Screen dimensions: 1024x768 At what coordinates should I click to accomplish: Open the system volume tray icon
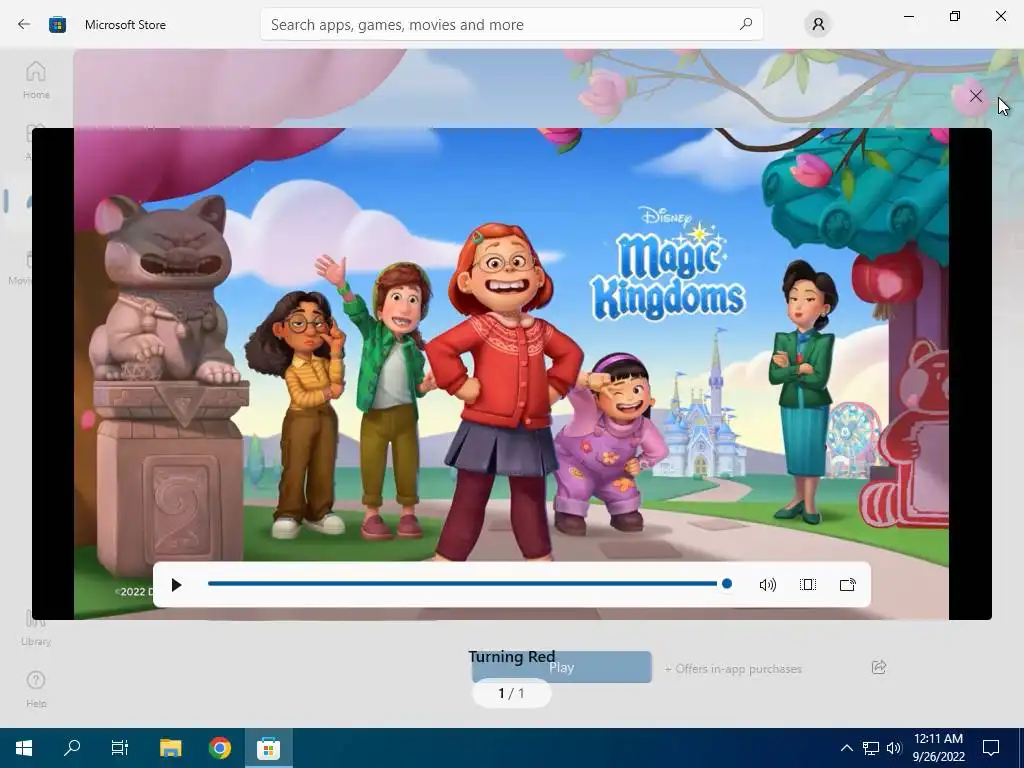pos(893,748)
